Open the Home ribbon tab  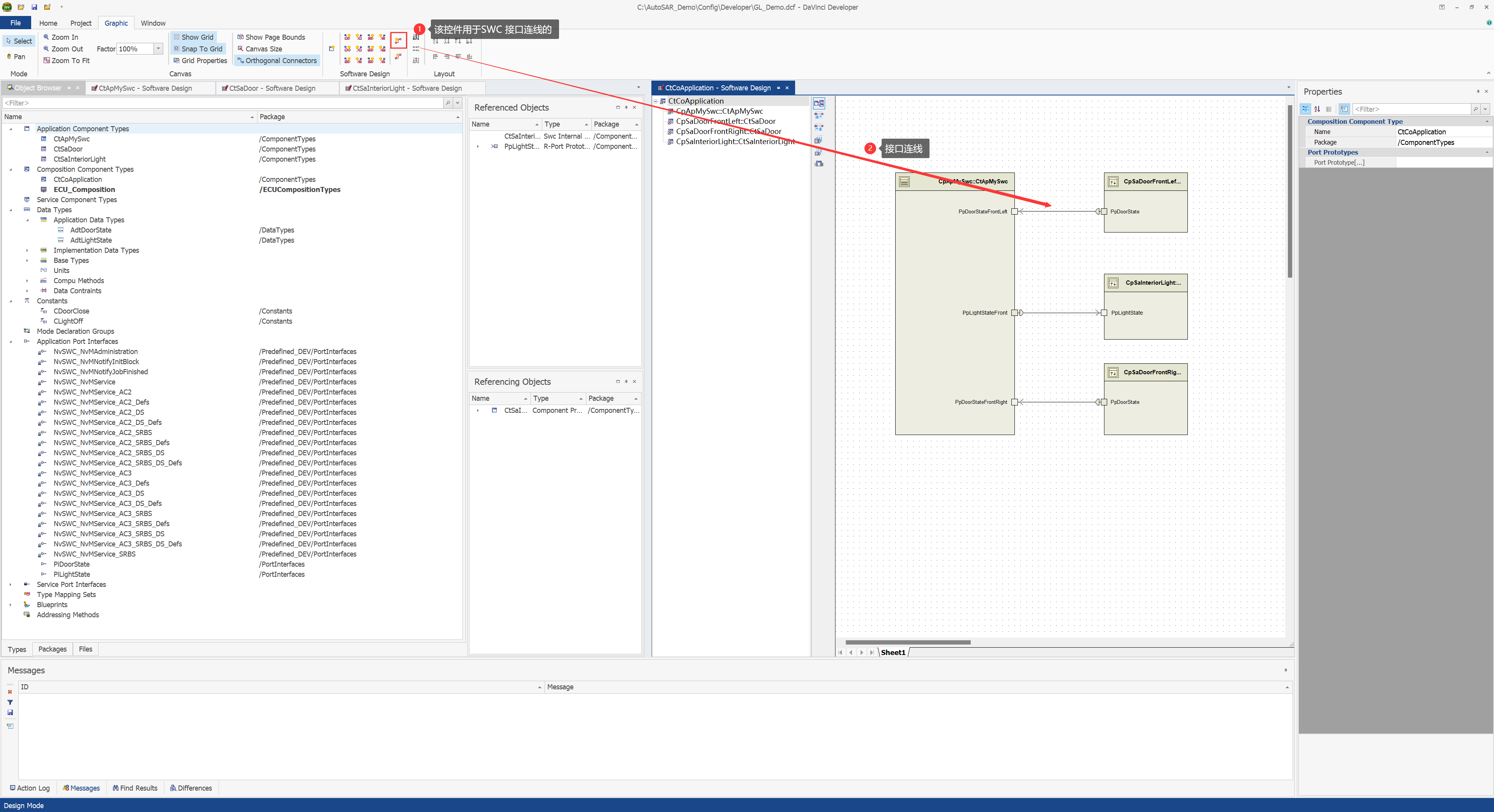[x=48, y=23]
